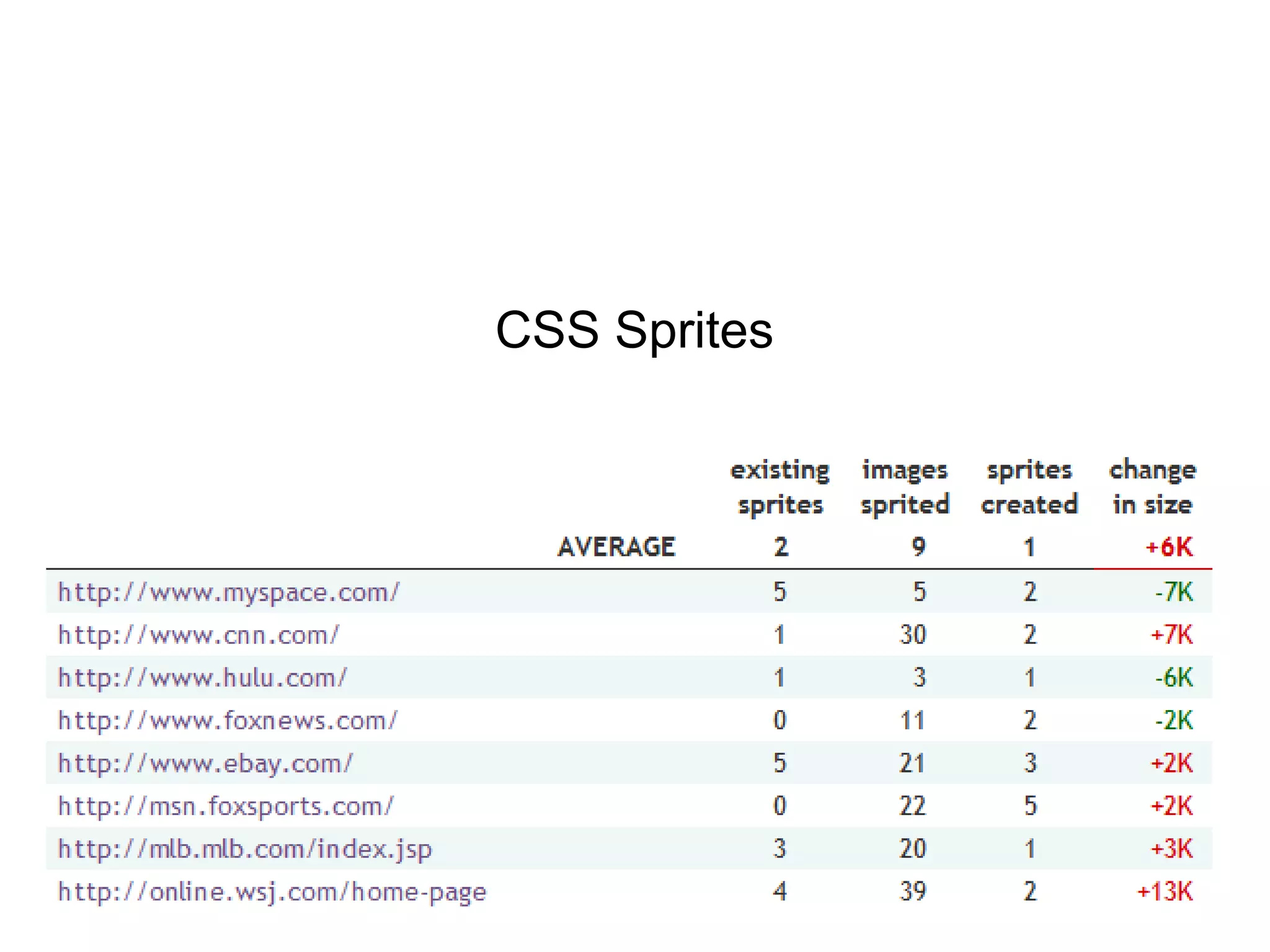Viewport: 1270px width, 952px height.
Task: Select the 'sprites created' column header
Action: pos(1029,487)
